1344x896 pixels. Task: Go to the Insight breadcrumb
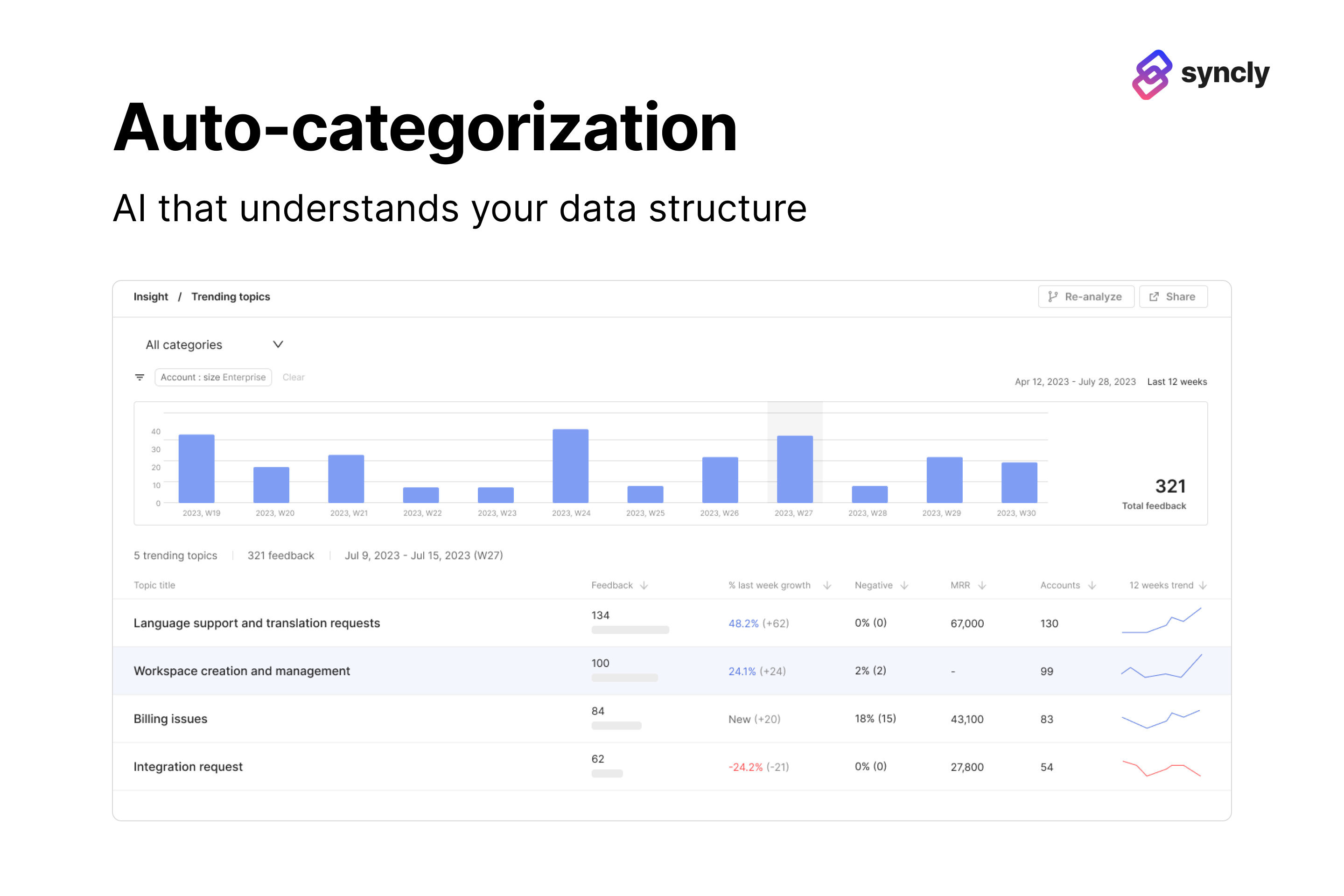[x=151, y=297]
